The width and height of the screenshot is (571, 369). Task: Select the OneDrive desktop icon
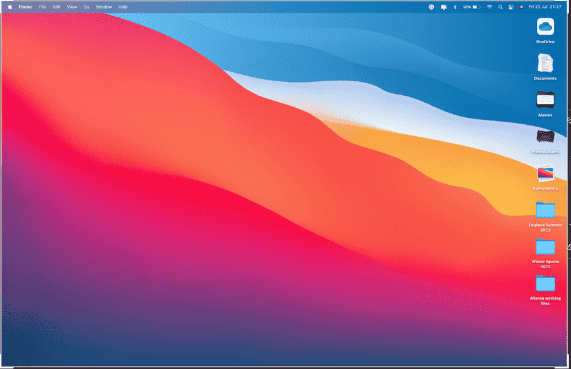[x=545, y=31]
